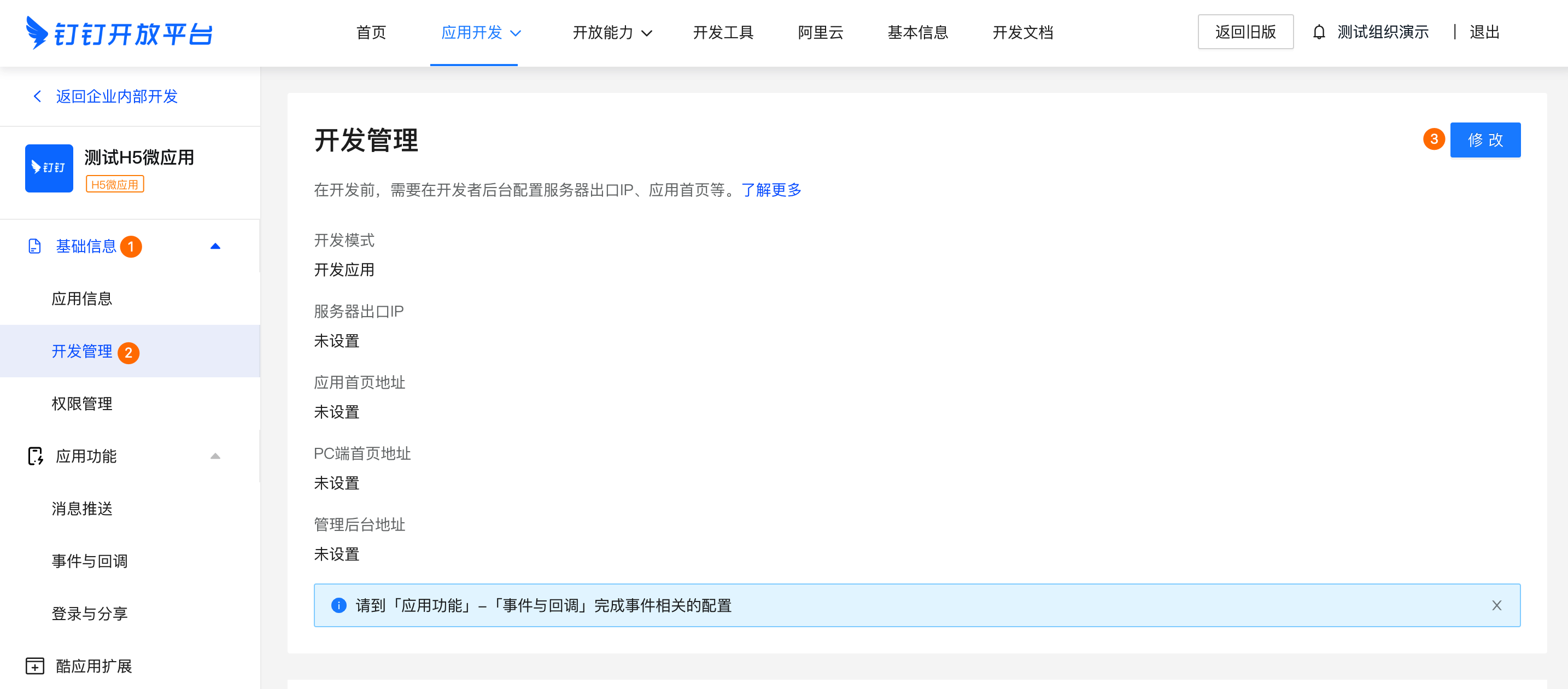Image resolution: width=1568 pixels, height=689 pixels.
Task: Go to 开发工具 in the top navigation
Action: (723, 32)
